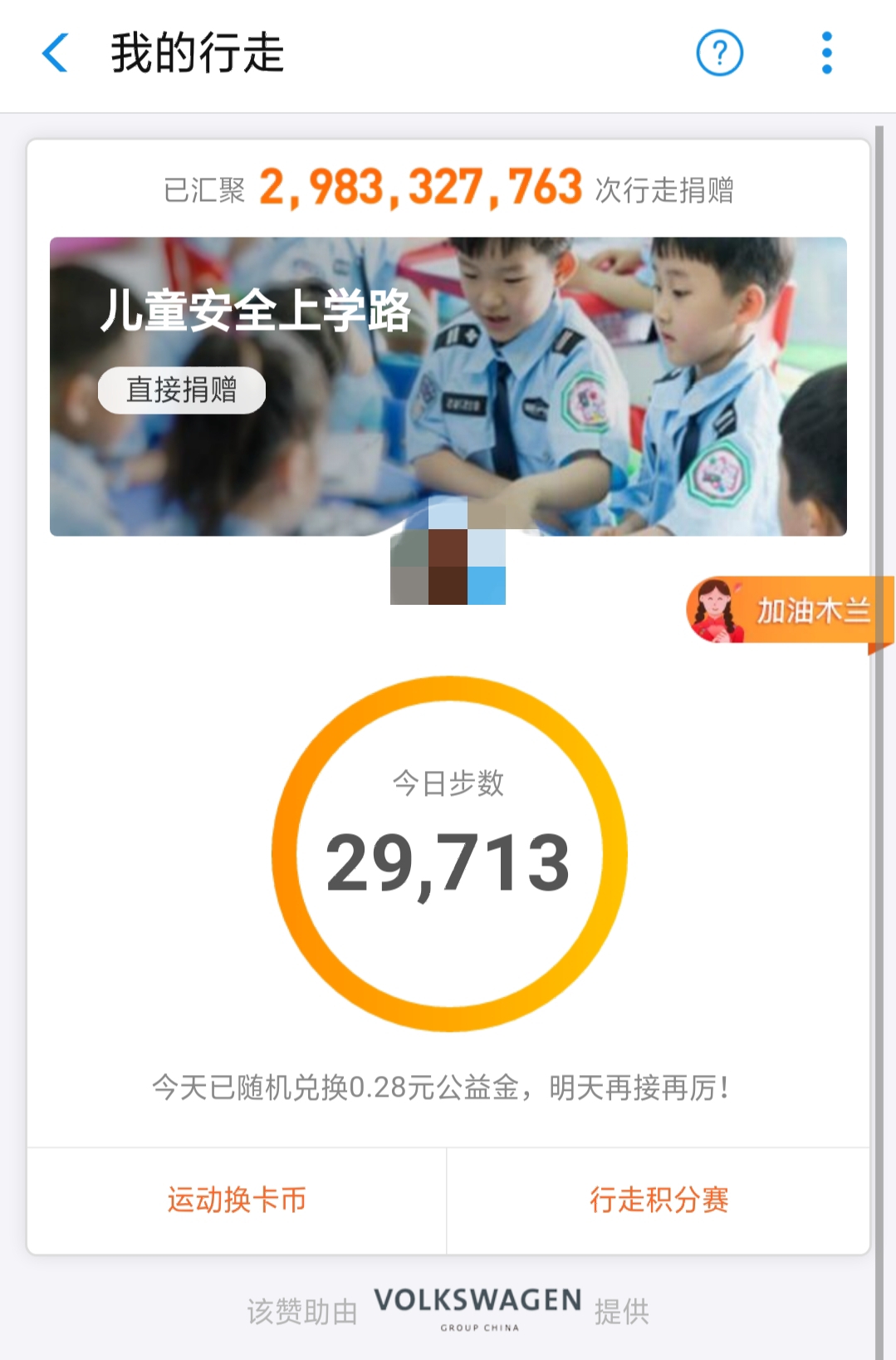
Task: Click the 我的行走 page title
Action: (198, 53)
